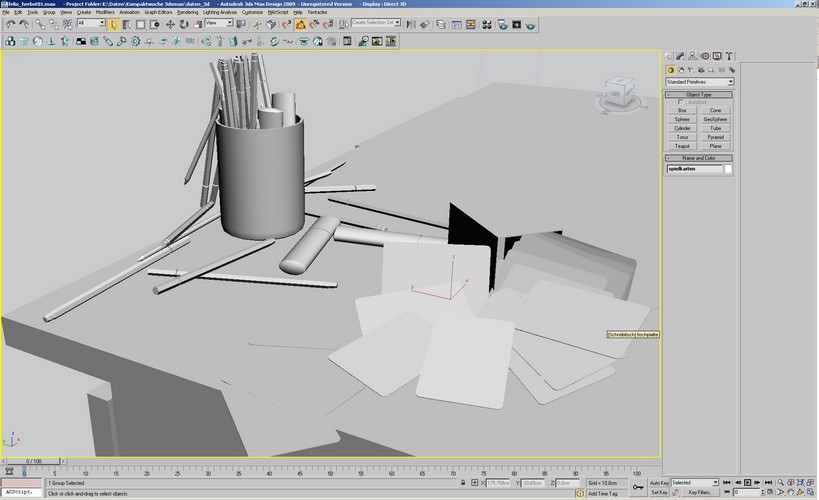Click the Lights category icon
The image size is (819, 500).
[x=691, y=69]
